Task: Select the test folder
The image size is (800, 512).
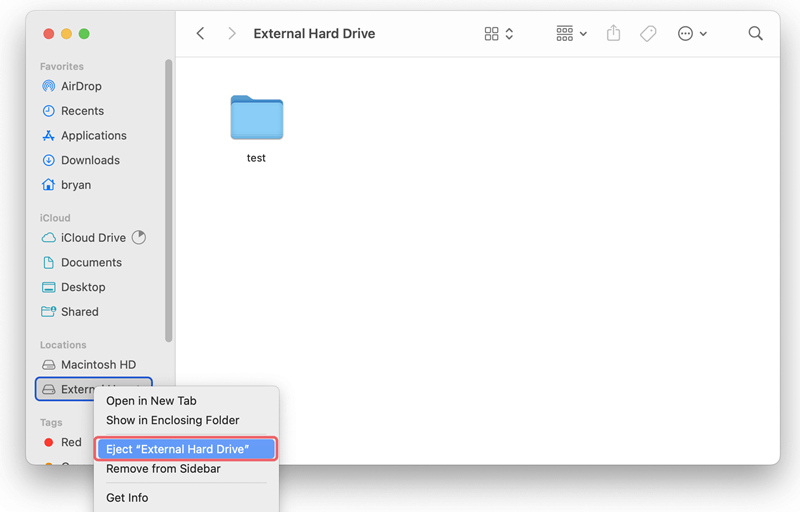Action: [x=257, y=117]
